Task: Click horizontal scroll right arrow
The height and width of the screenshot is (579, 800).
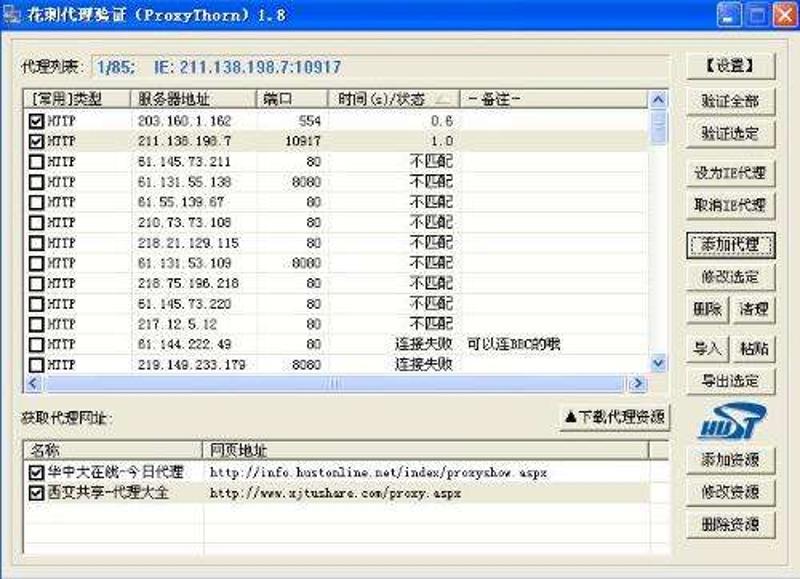Action: click(x=637, y=383)
